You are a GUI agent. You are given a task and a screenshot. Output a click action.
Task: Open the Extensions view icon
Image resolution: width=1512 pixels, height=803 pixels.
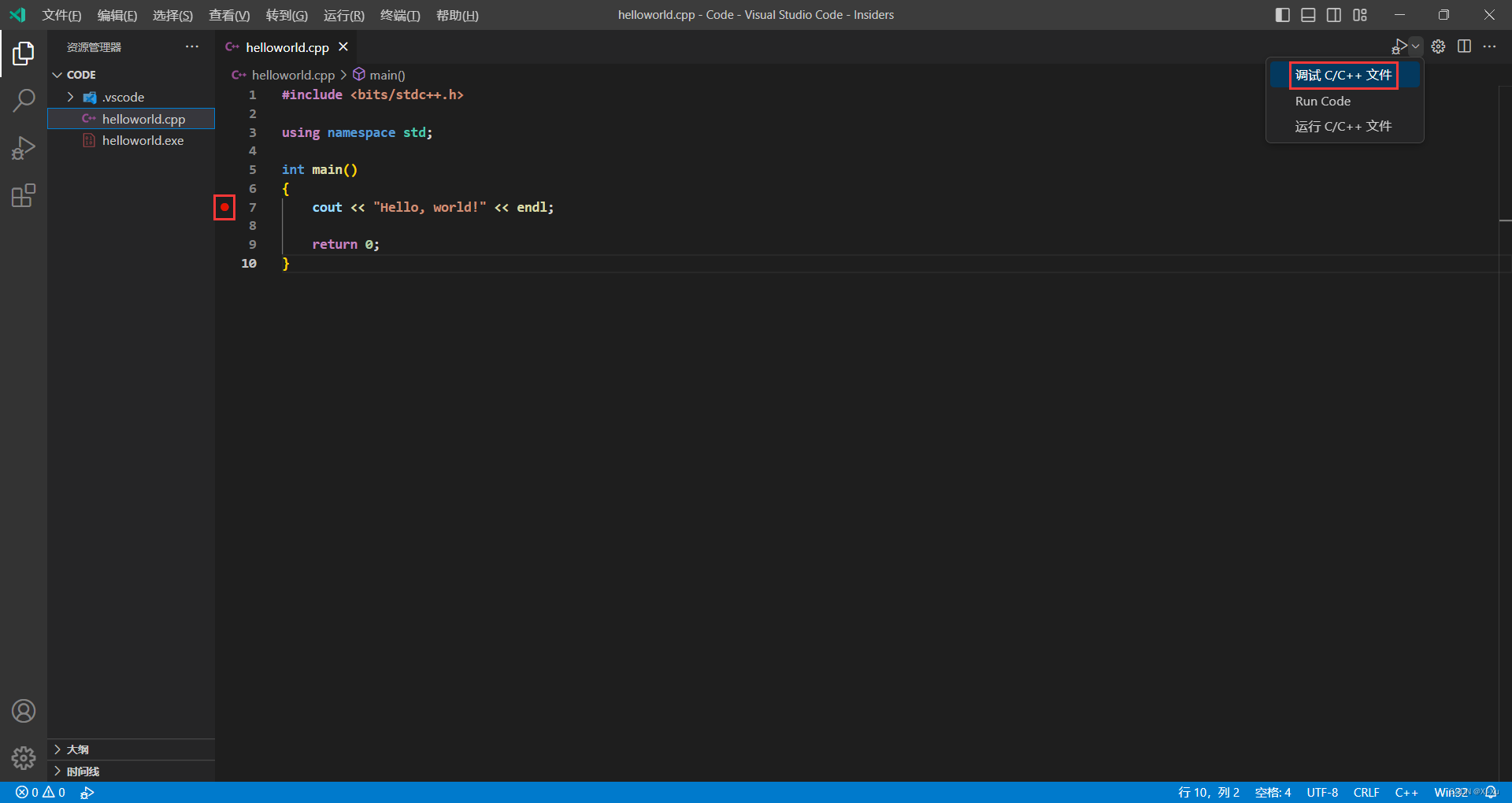tap(24, 195)
